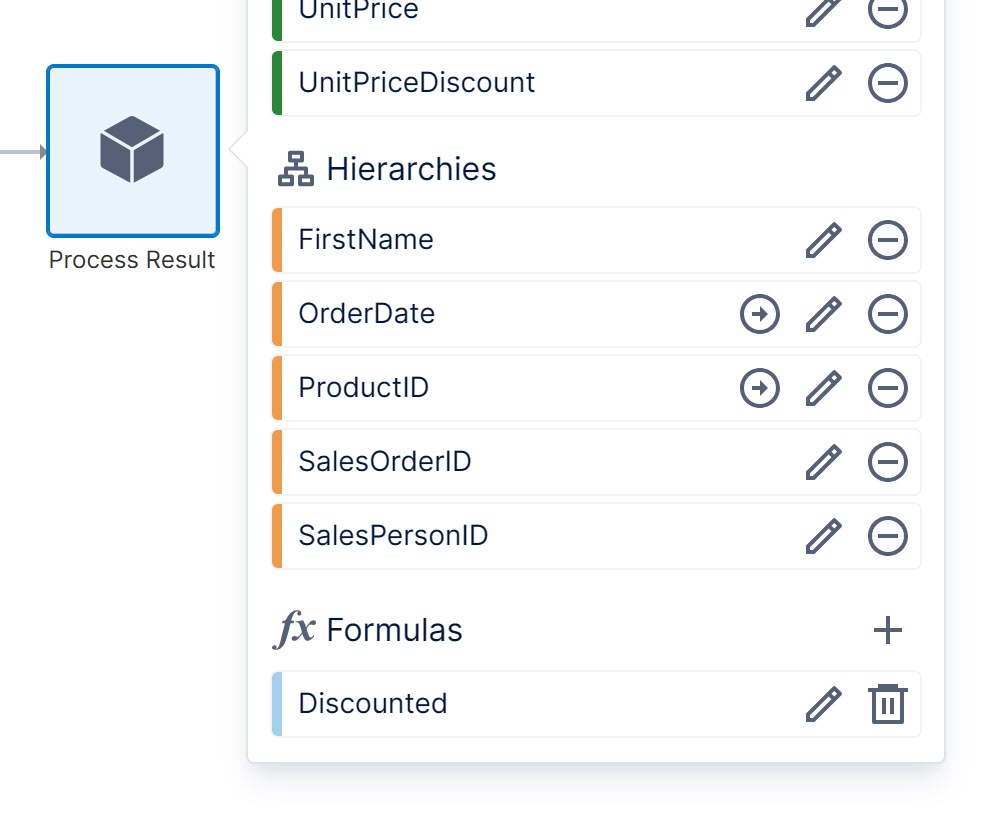Edit the Discounted formula
Viewport: 995px width, 822px height.
tap(822, 703)
